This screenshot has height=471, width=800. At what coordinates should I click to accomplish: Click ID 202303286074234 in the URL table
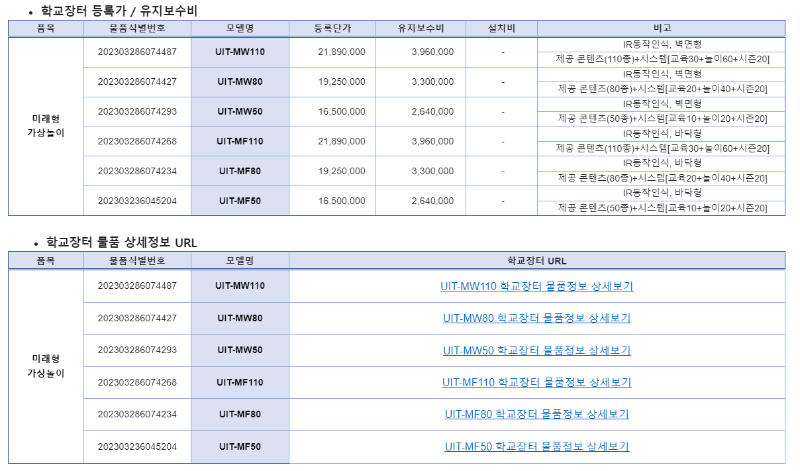[x=137, y=414]
